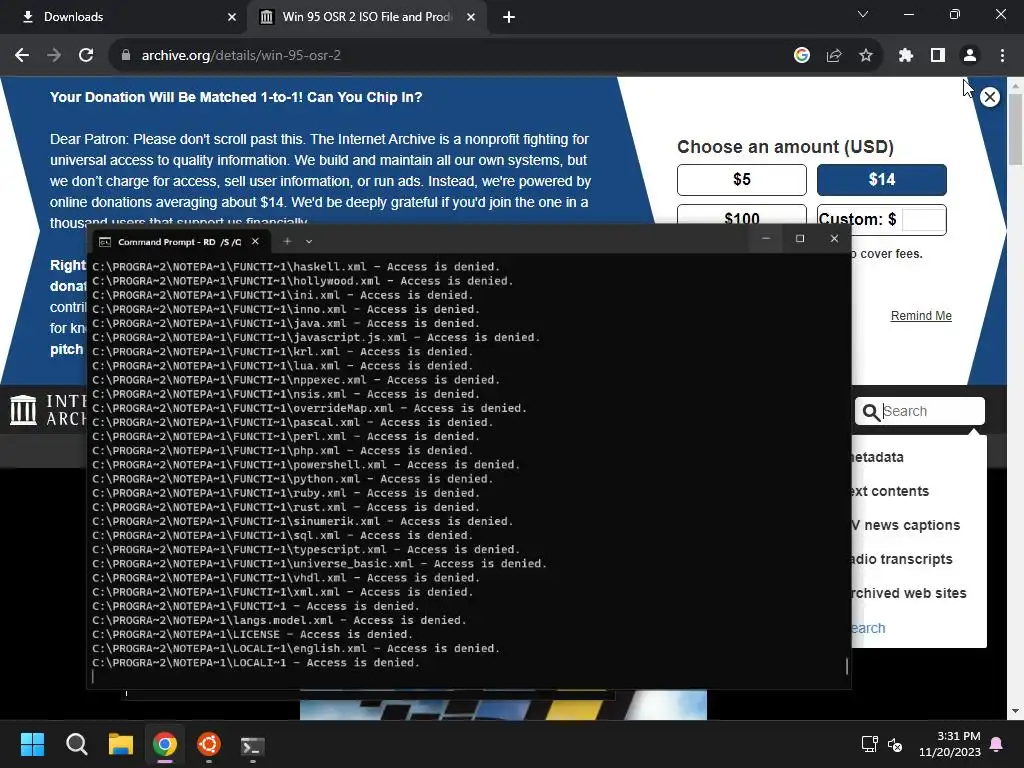Select the text contents search option

[889, 491]
